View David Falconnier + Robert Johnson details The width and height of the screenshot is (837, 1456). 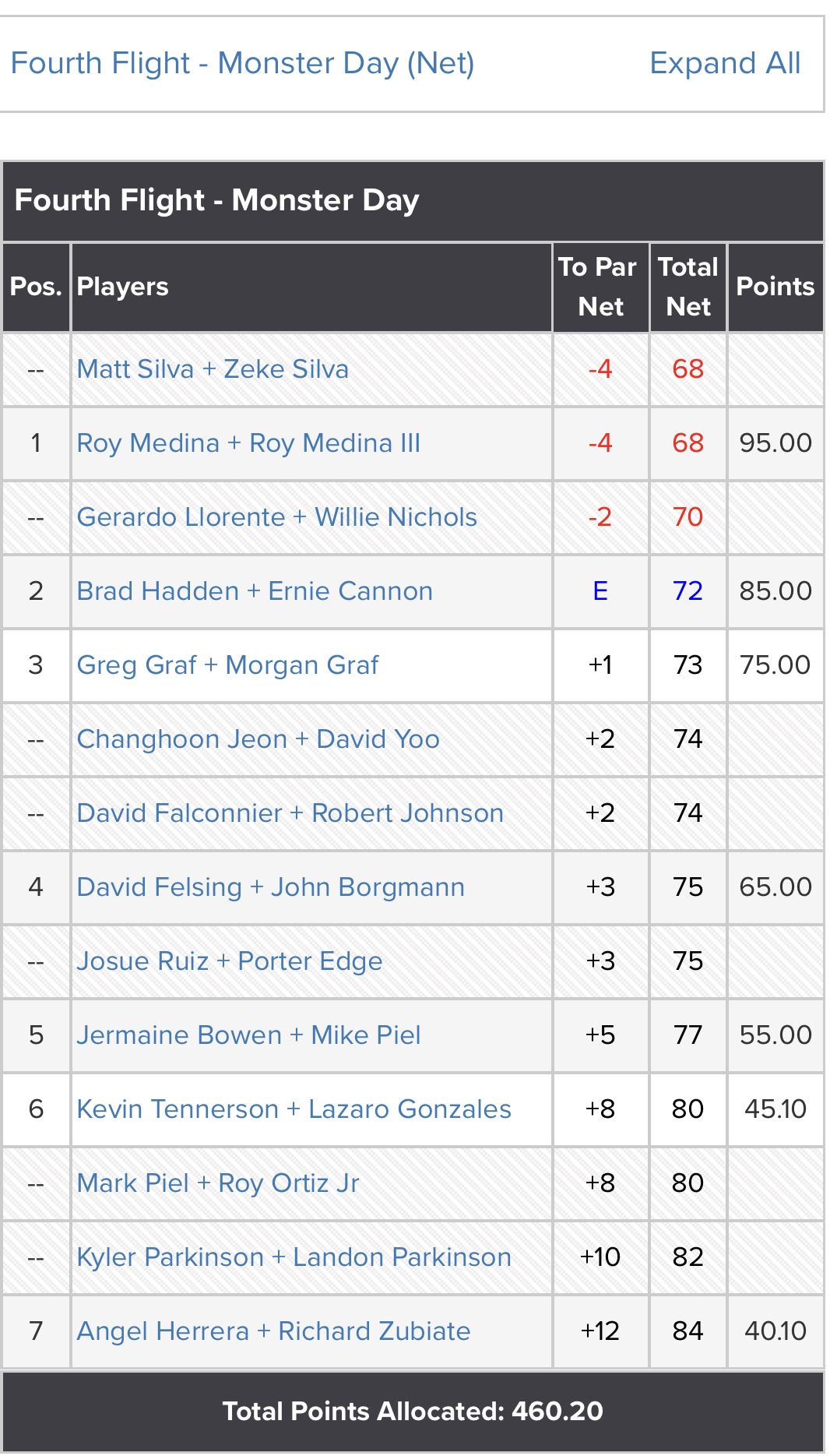tap(290, 813)
